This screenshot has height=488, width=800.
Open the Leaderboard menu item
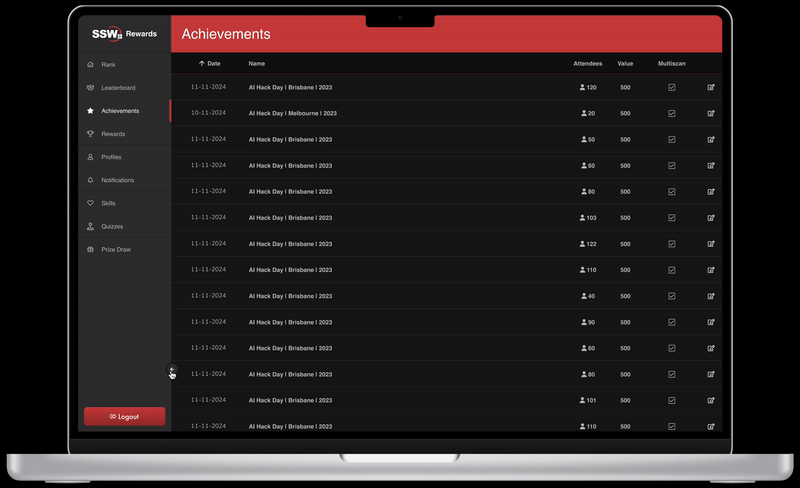click(118, 88)
